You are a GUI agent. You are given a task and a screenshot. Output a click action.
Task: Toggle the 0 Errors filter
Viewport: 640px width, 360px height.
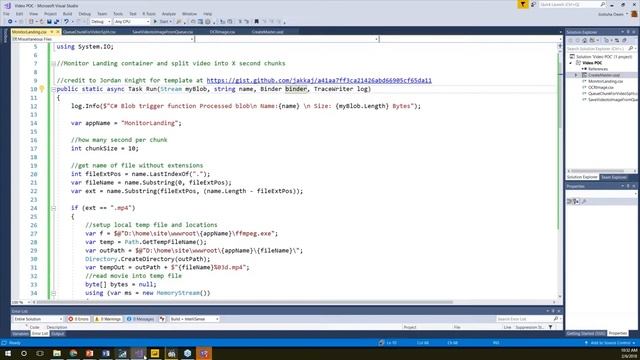tap(78, 319)
